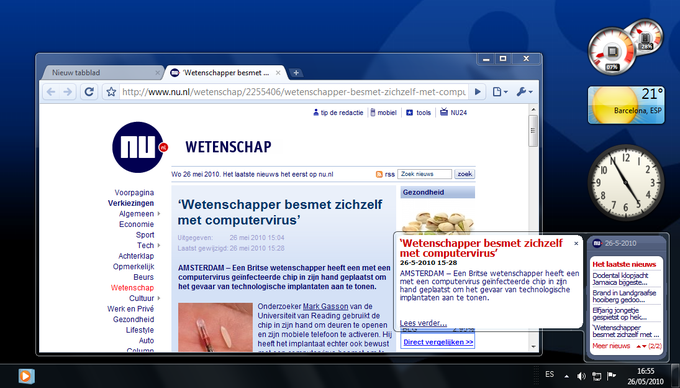Bookmark the page using the star icon
The image size is (680, 388).
click(111, 92)
